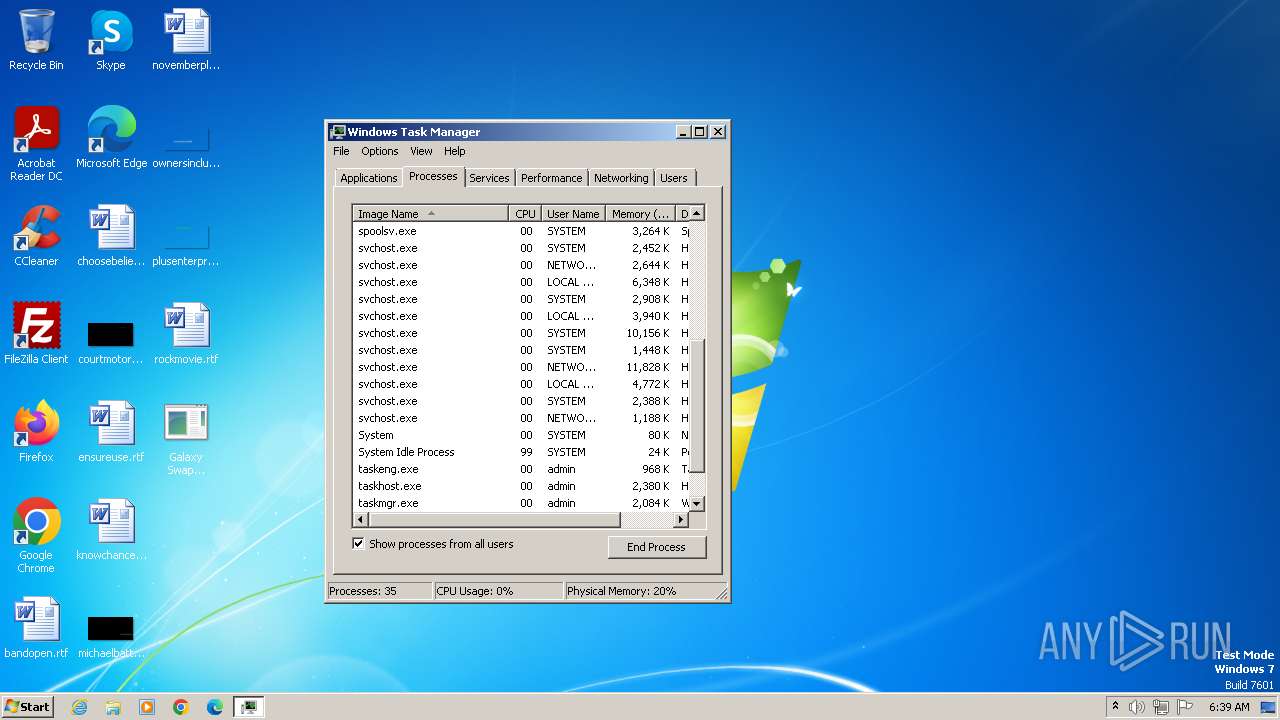Launch the Skype desktop shortcut
Image resolution: width=1280 pixels, height=720 pixels.
pyautogui.click(x=111, y=40)
